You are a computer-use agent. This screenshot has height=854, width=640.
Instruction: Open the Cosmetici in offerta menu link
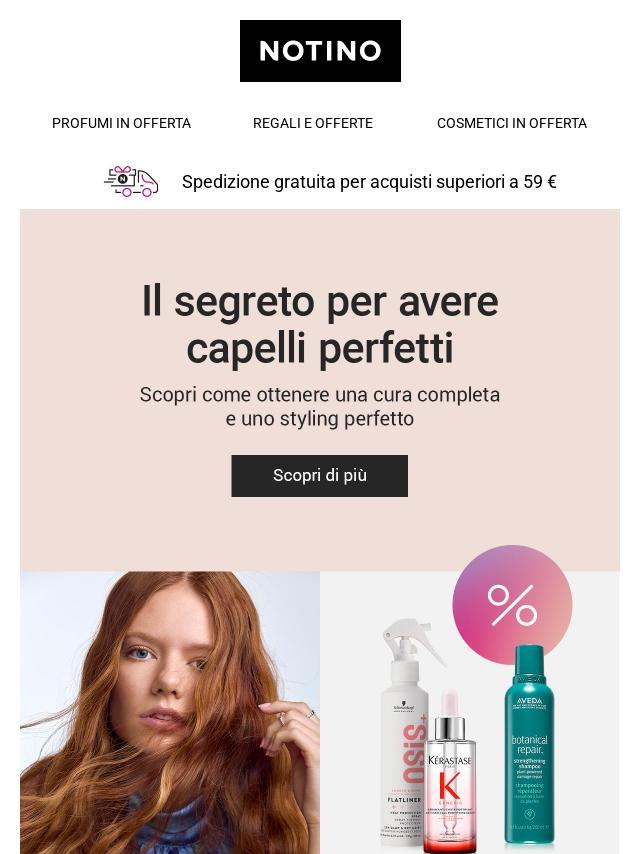[x=512, y=124]
